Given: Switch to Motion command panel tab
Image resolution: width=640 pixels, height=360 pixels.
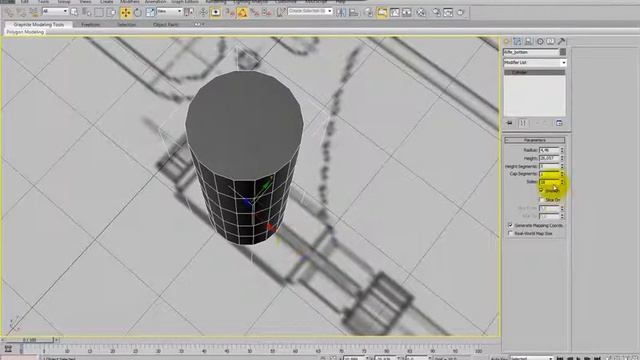Looking at the screenshot, I should (x=540, y=41).
